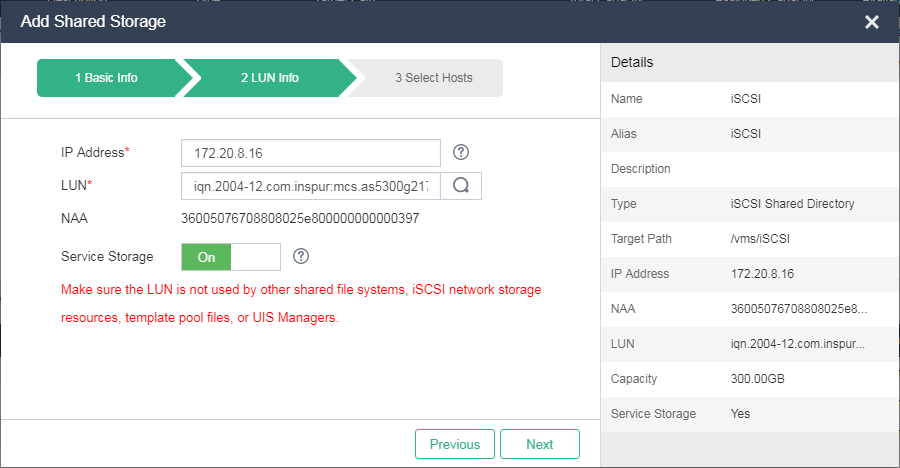Click the red LUN usage warning text

301,303
